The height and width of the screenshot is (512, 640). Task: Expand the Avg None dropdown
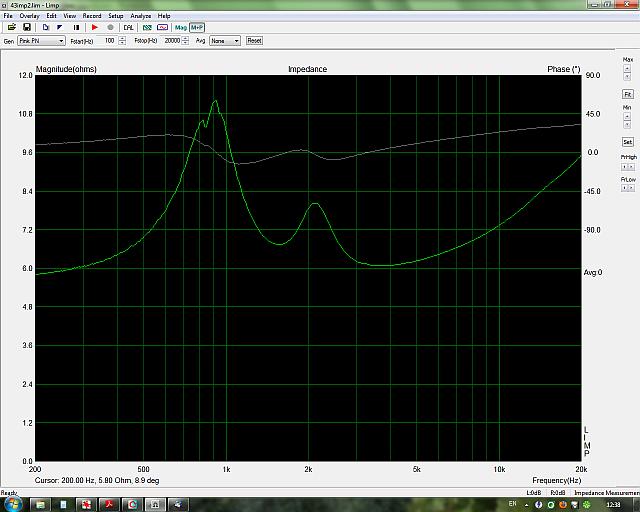236,41
